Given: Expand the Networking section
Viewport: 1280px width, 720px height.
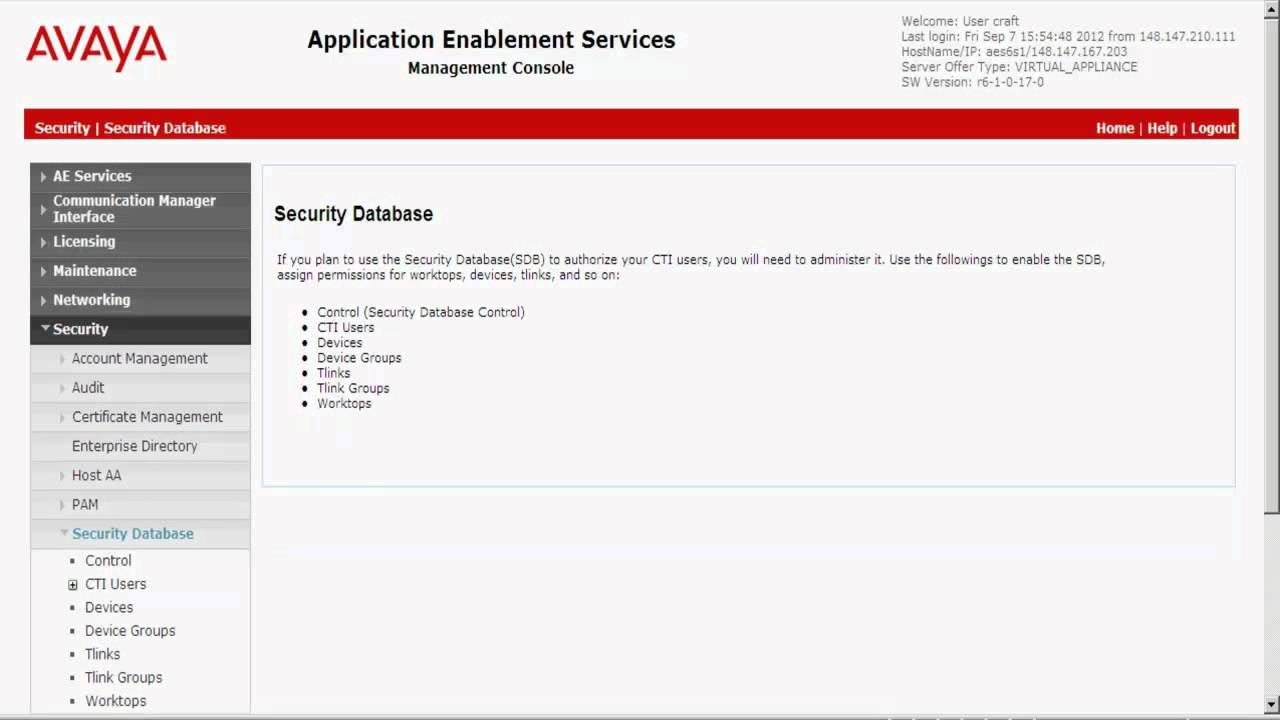Looking at the screenshot, I should (x=91, y=300).
